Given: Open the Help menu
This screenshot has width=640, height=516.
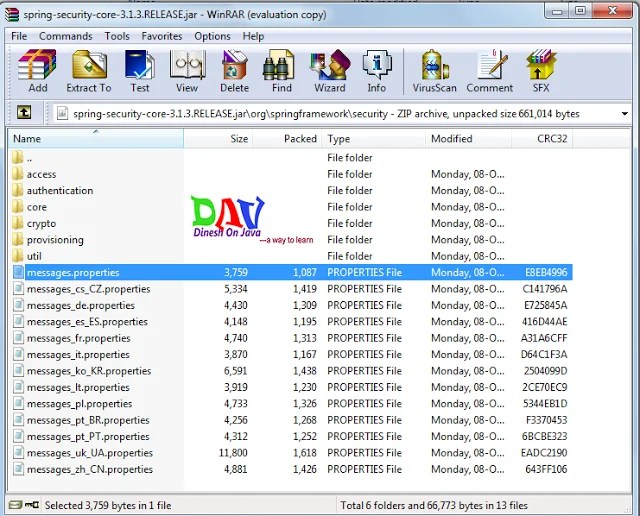Looking at the screenshot, I should pyautogui.click(x=253, y=36).
